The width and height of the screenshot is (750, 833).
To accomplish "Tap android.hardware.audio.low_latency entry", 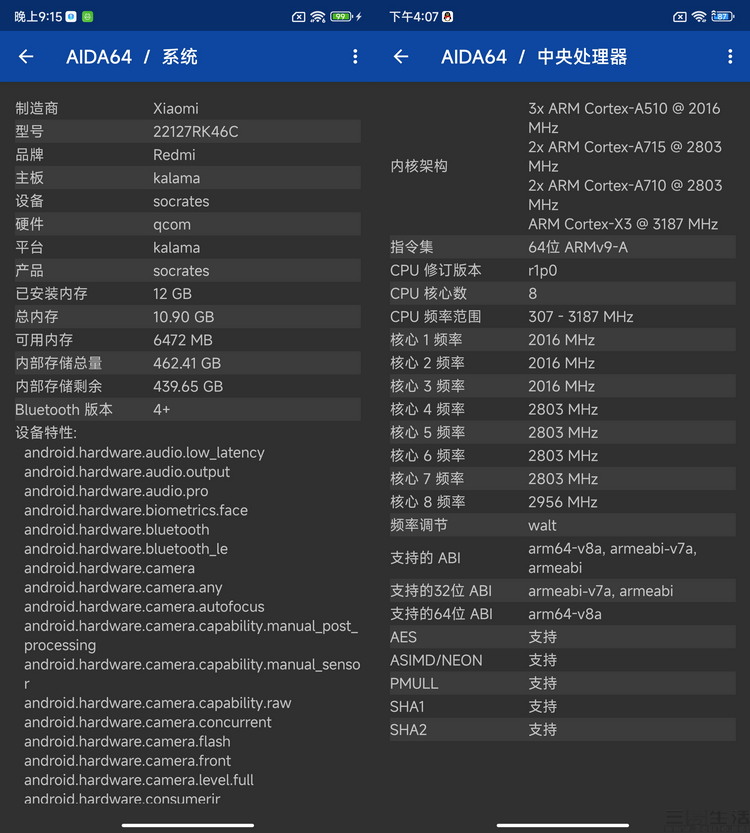I will [144, 453].
